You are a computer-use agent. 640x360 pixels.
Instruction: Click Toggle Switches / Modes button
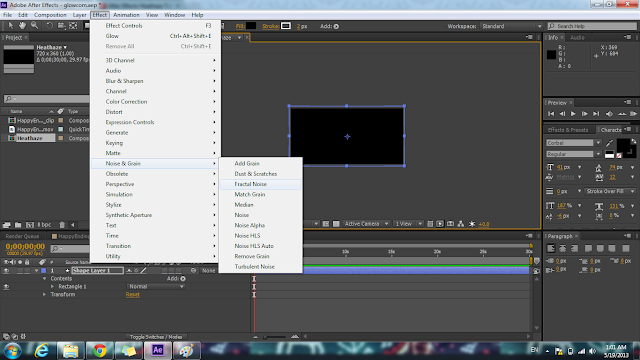click(x=156, y=337)
